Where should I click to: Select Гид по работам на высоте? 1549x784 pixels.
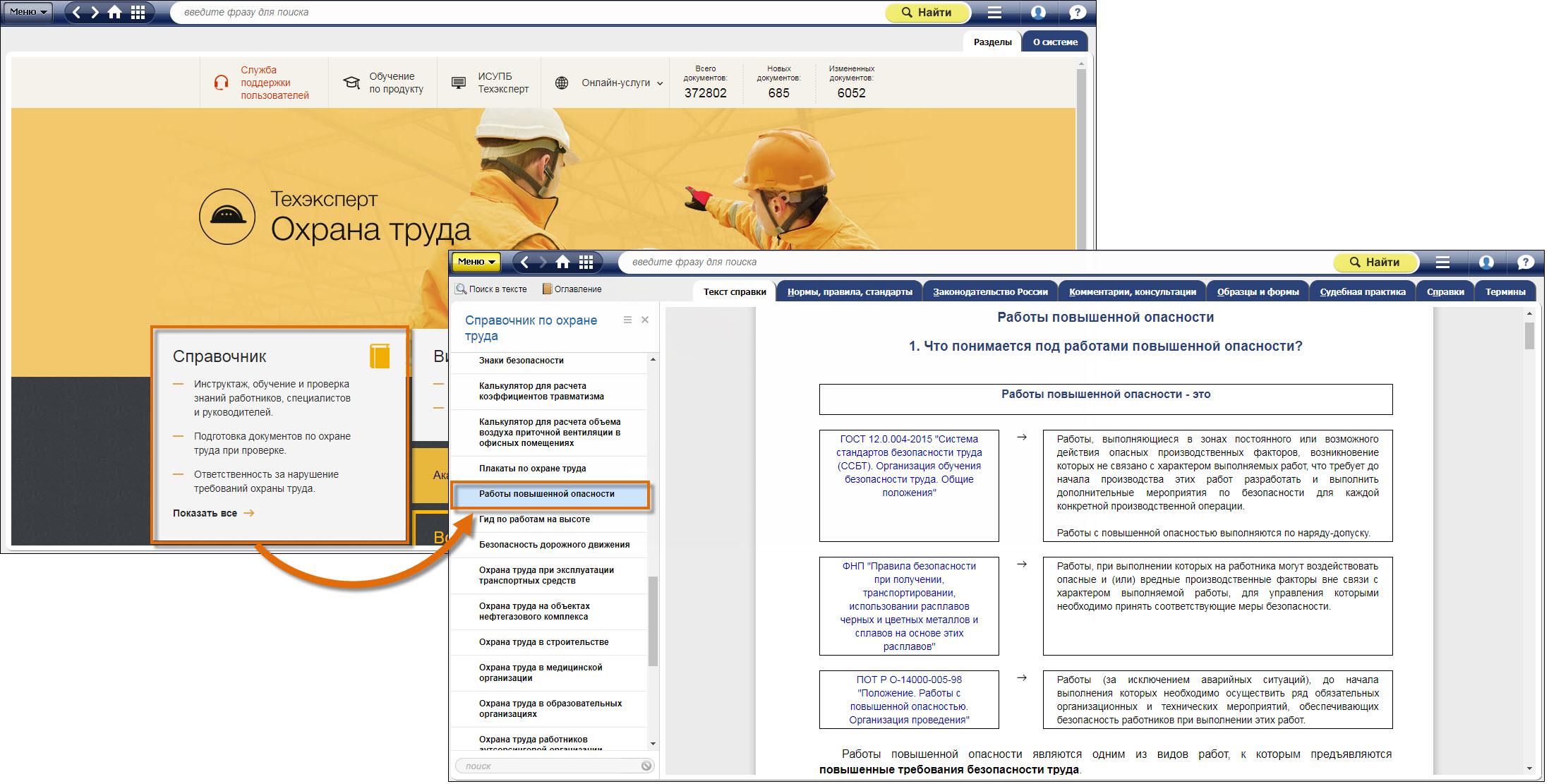click(549, 519)
